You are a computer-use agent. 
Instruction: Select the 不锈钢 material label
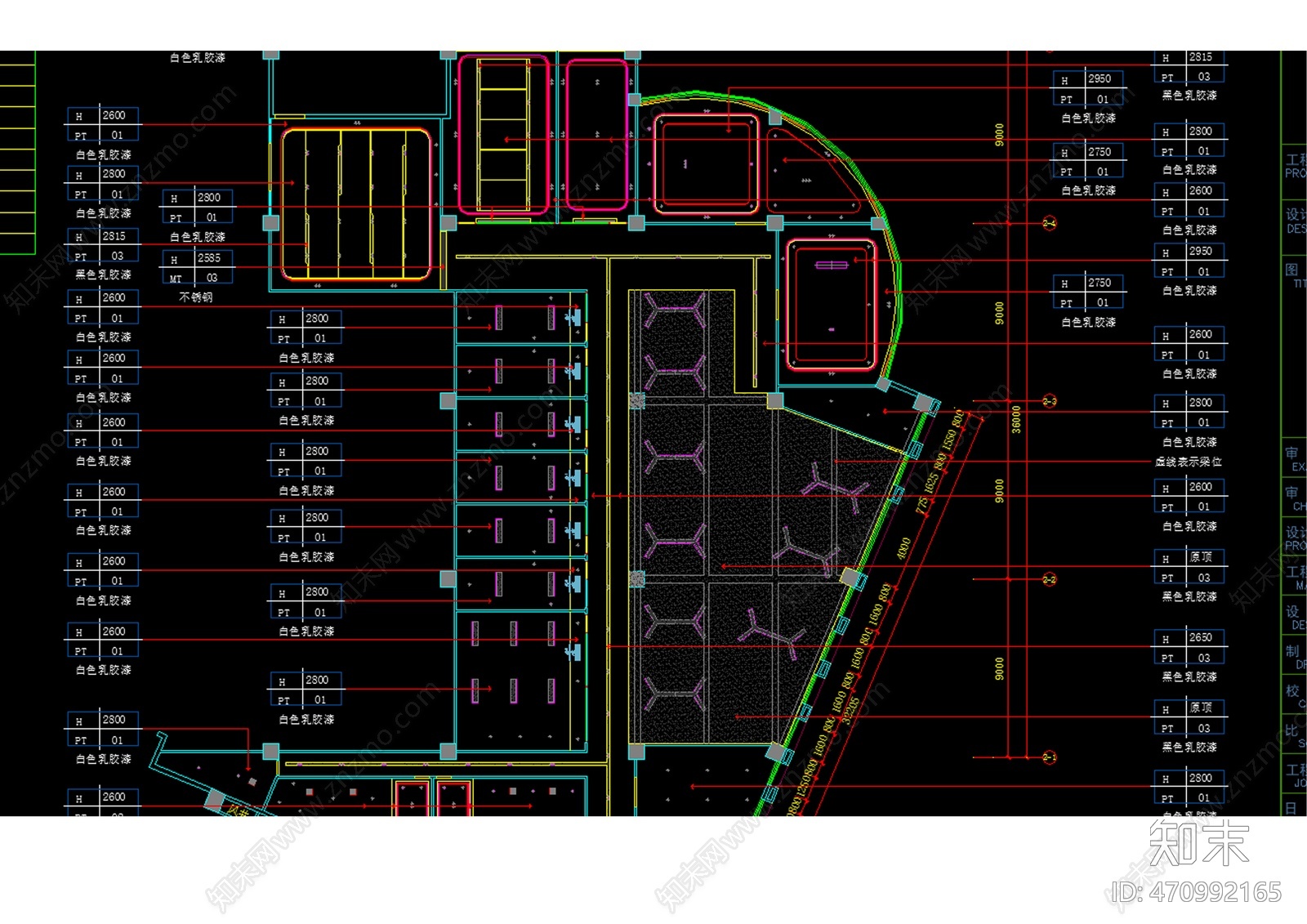pos(196,297)
